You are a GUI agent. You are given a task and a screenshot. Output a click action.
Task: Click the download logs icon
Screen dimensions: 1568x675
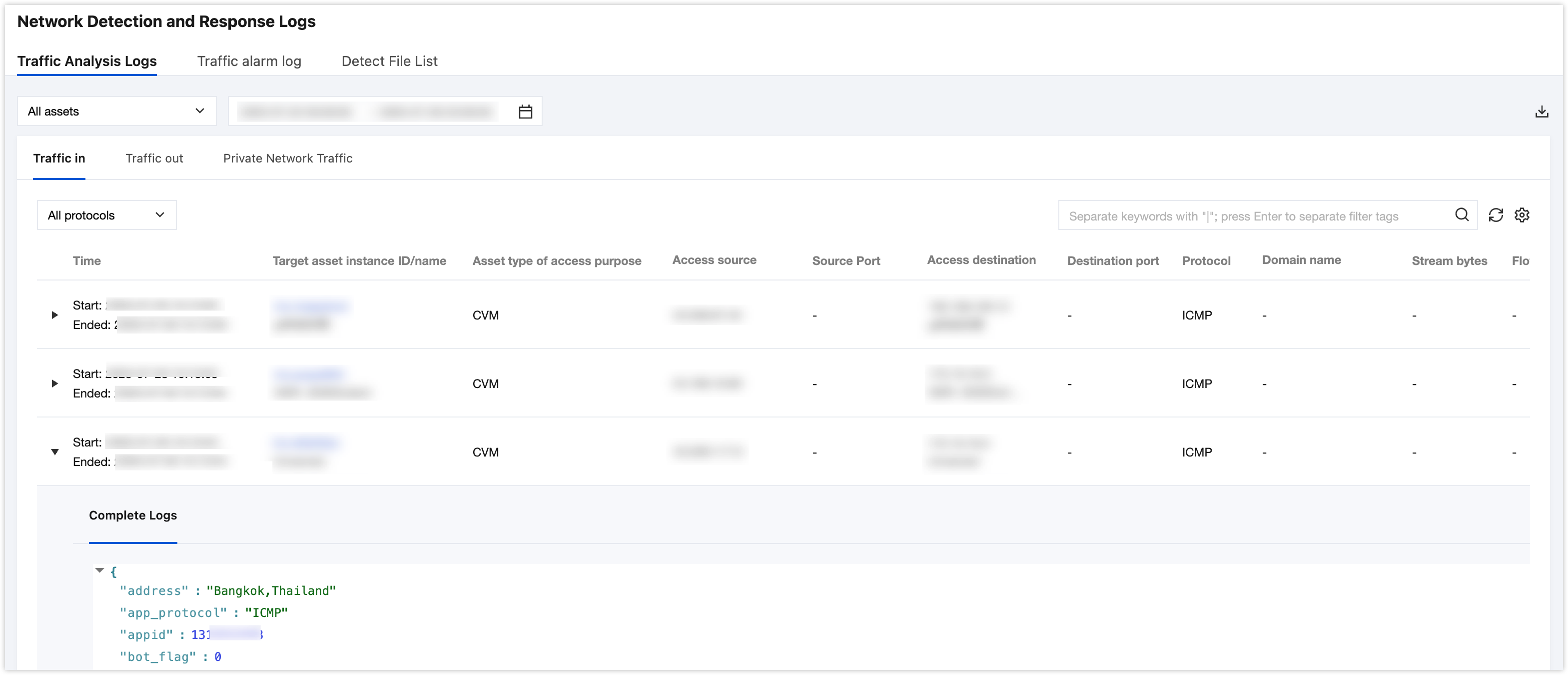[1541, 111]
